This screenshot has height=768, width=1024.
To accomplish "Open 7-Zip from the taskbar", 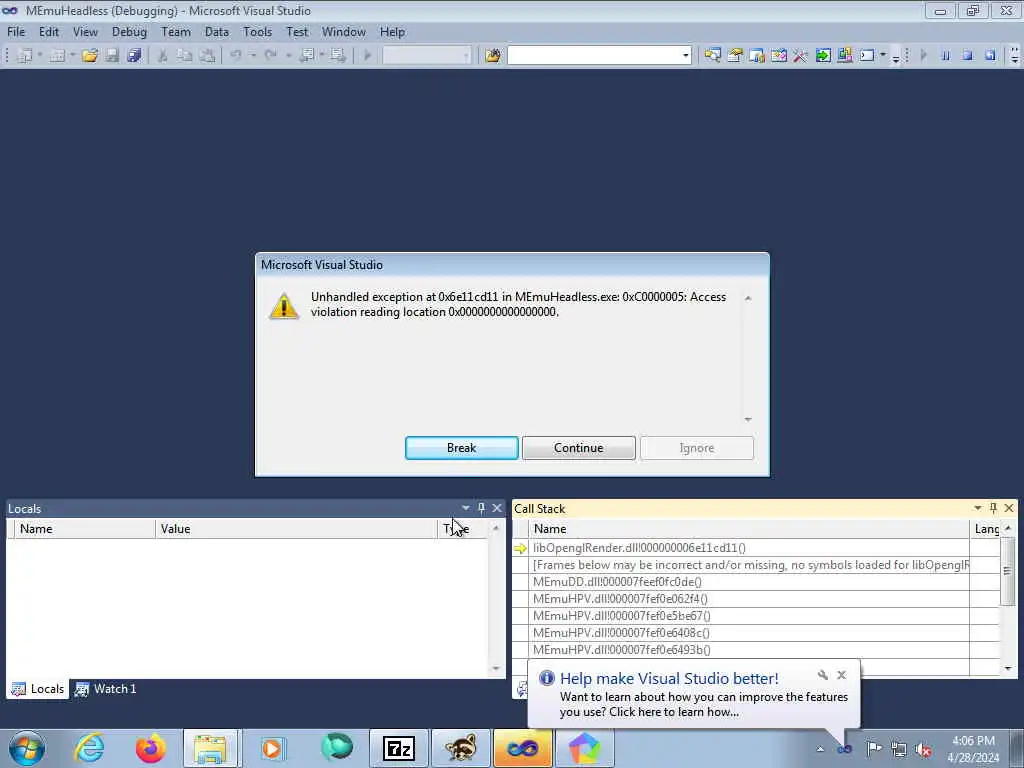I will pyautogui.click(x=399, y=748).
